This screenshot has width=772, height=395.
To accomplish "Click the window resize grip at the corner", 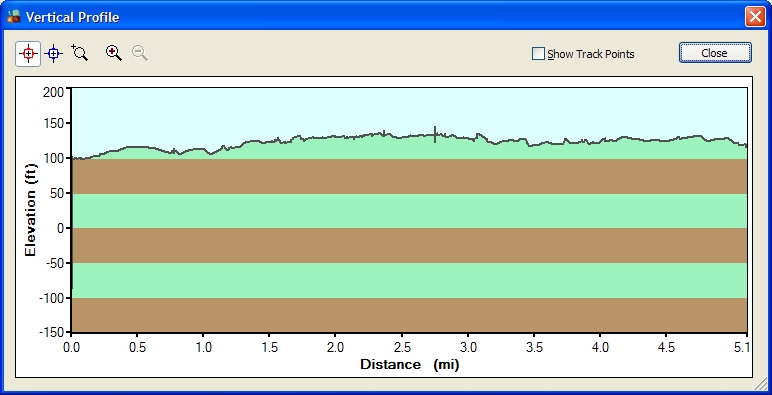I will pyautogui.click(x=762, y=385).
